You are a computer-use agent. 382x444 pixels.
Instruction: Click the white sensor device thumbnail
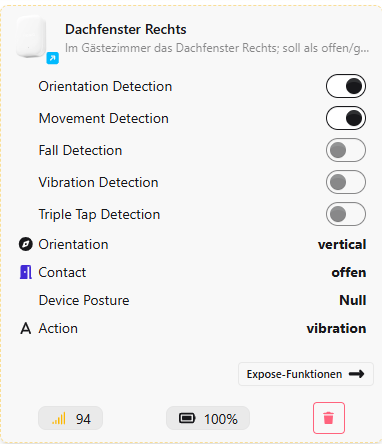tap(31, 37)
